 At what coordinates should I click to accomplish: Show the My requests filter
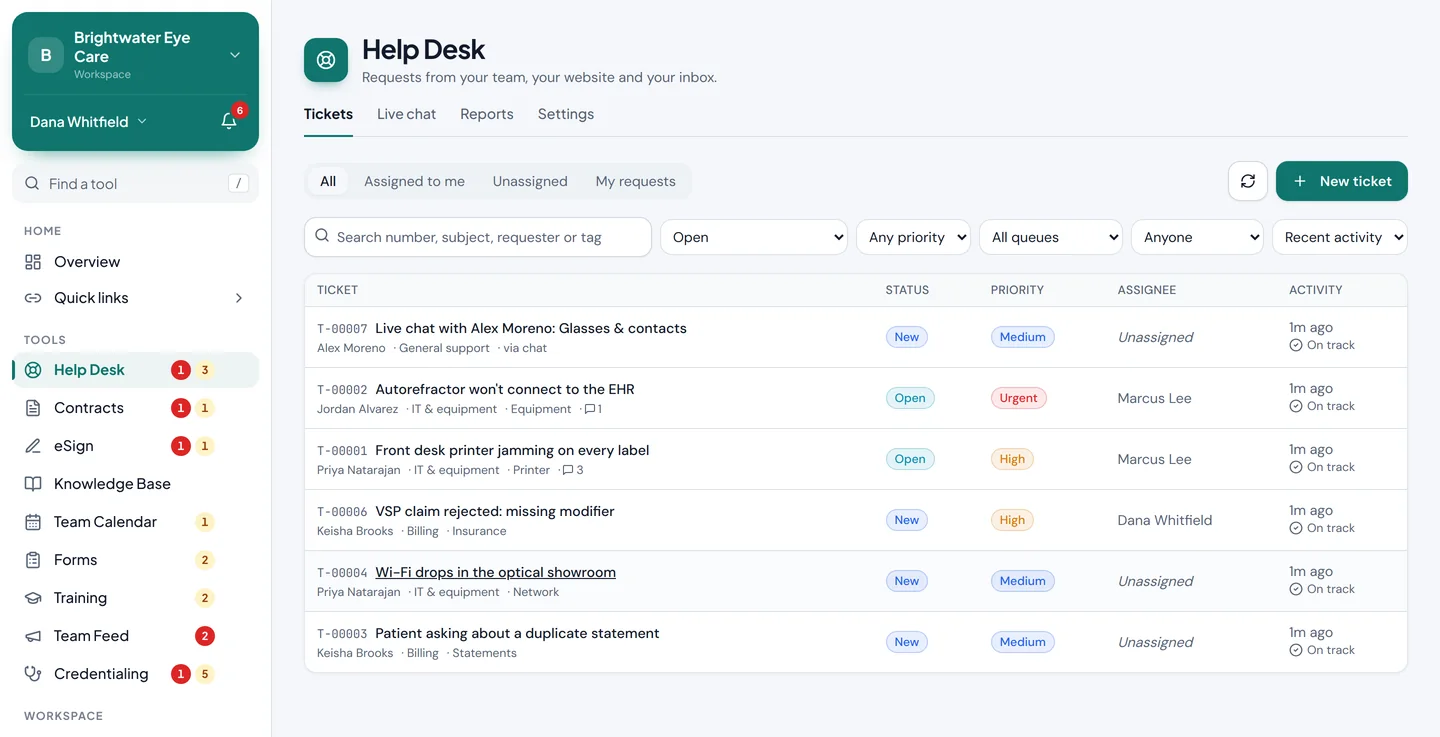(x=636, y=181)
